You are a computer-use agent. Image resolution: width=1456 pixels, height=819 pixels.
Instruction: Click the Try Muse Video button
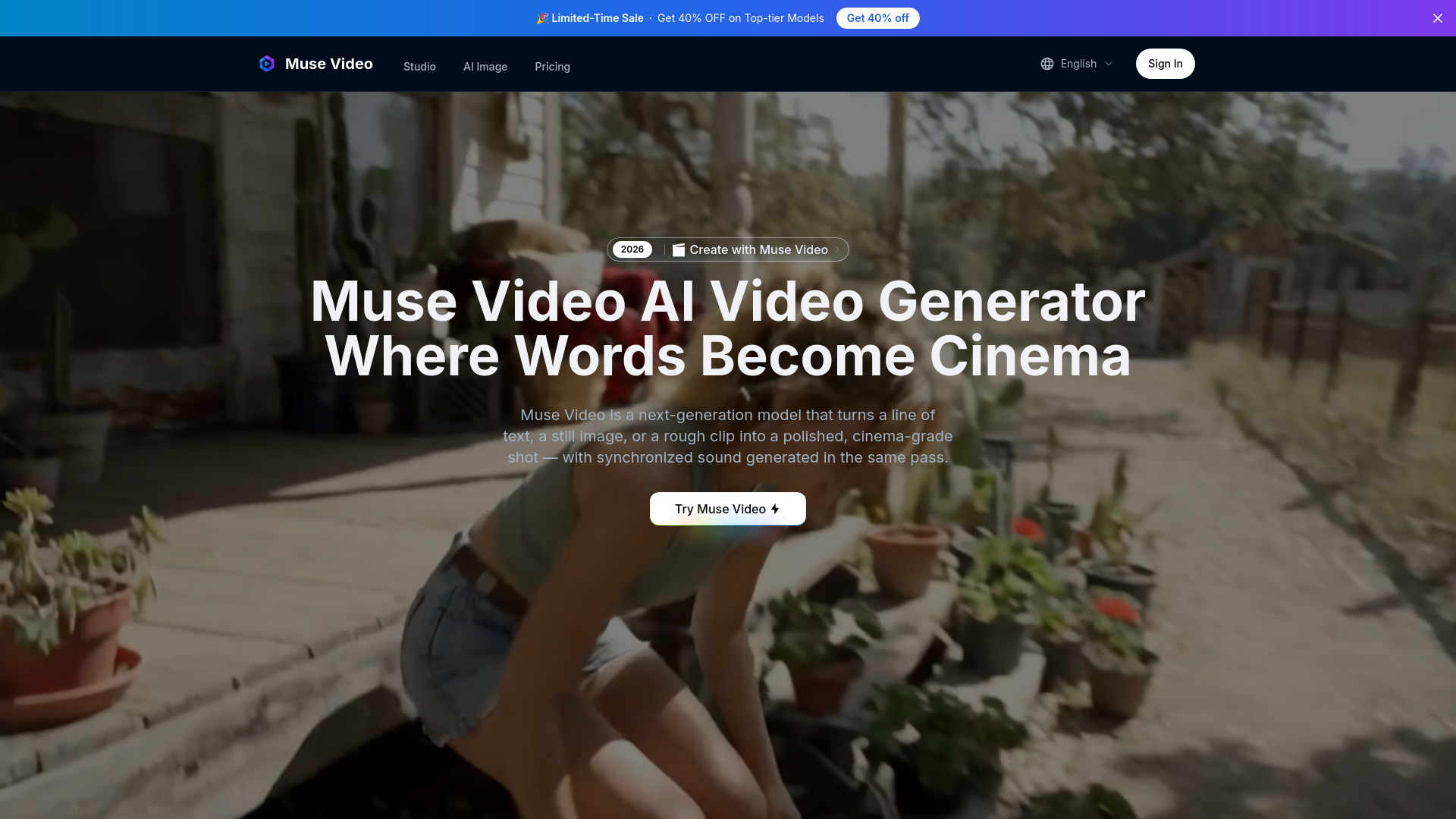coord(728,509)
